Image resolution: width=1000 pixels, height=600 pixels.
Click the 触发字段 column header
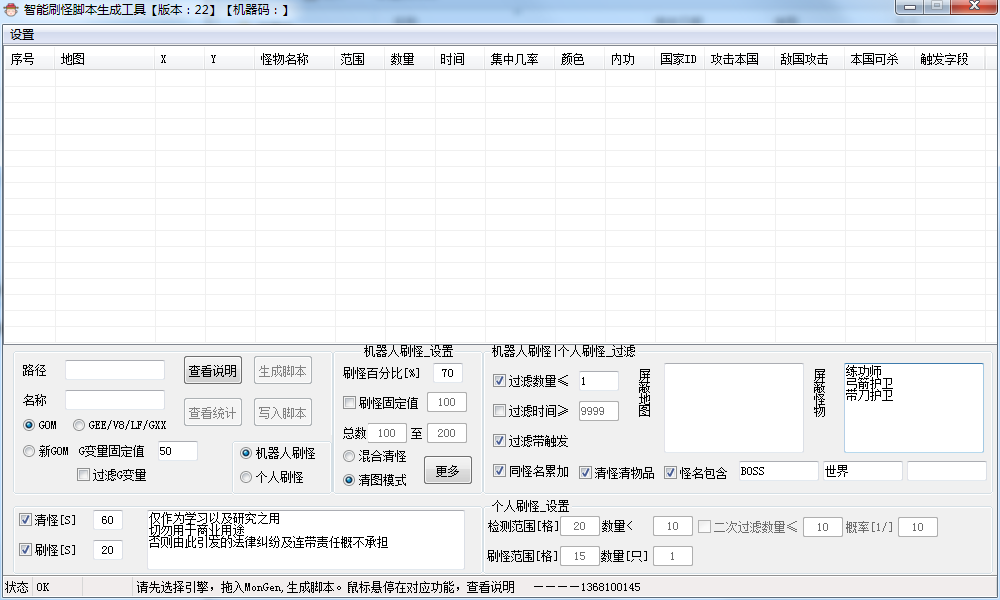[x=950, y=59]
